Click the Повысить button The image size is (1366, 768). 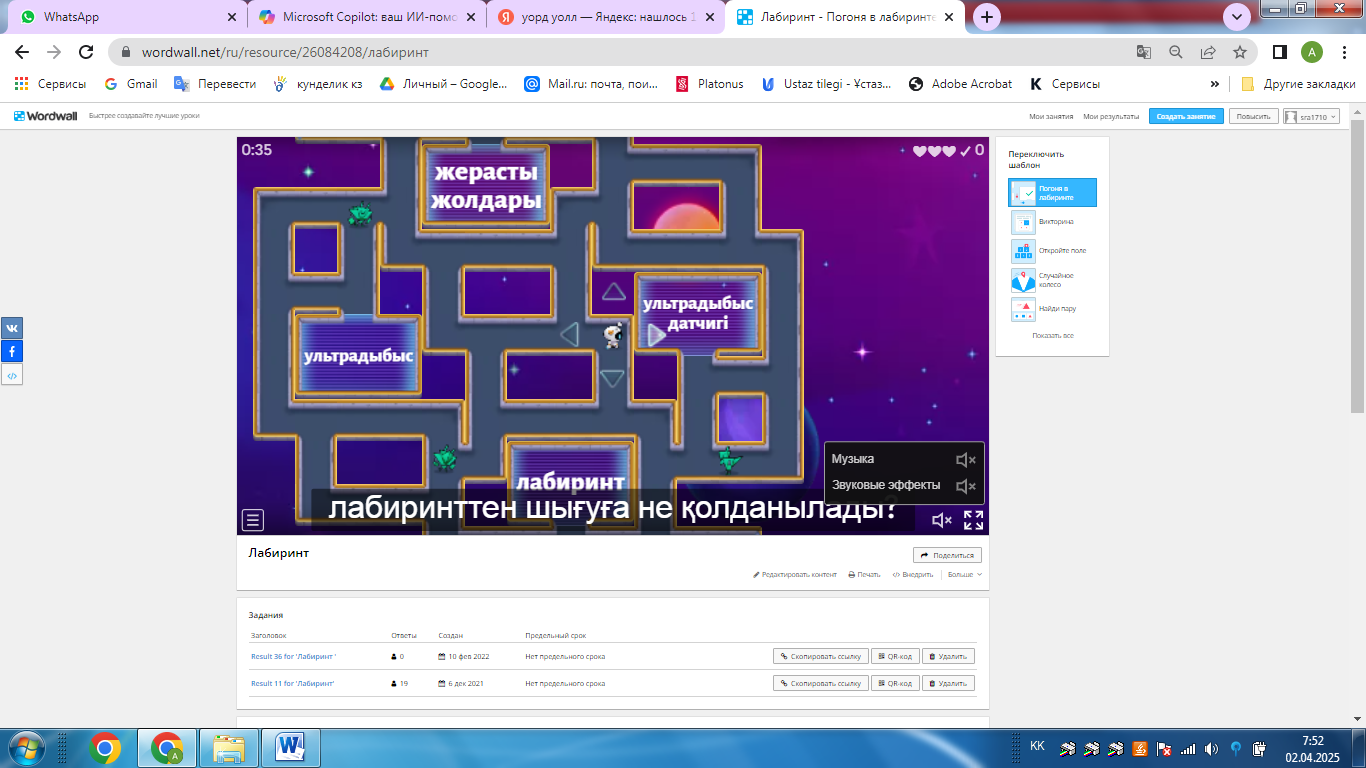click(x=1253, y=116)
